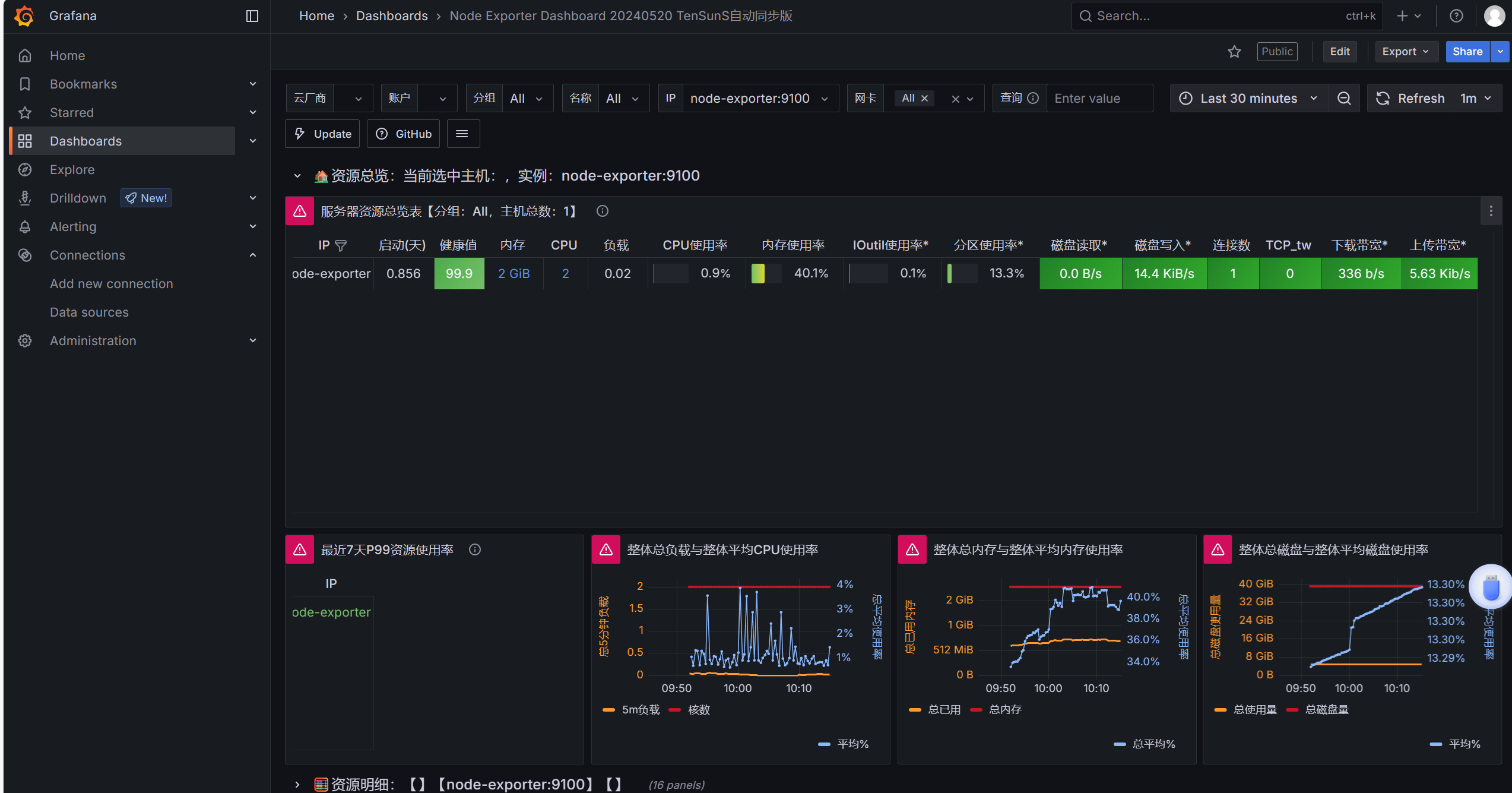Open Explore in the sidebar
The width and height of the screenshot is (1512, 793).
[72, 169]
